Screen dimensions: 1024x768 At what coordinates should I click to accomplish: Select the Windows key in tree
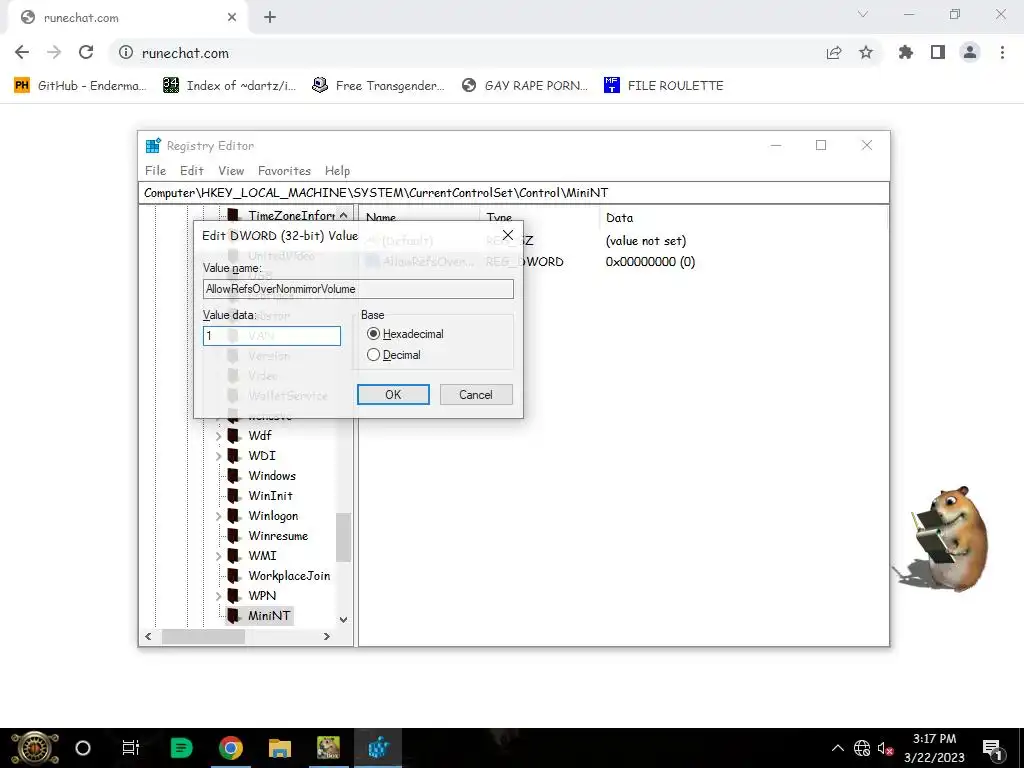[272, 475]
